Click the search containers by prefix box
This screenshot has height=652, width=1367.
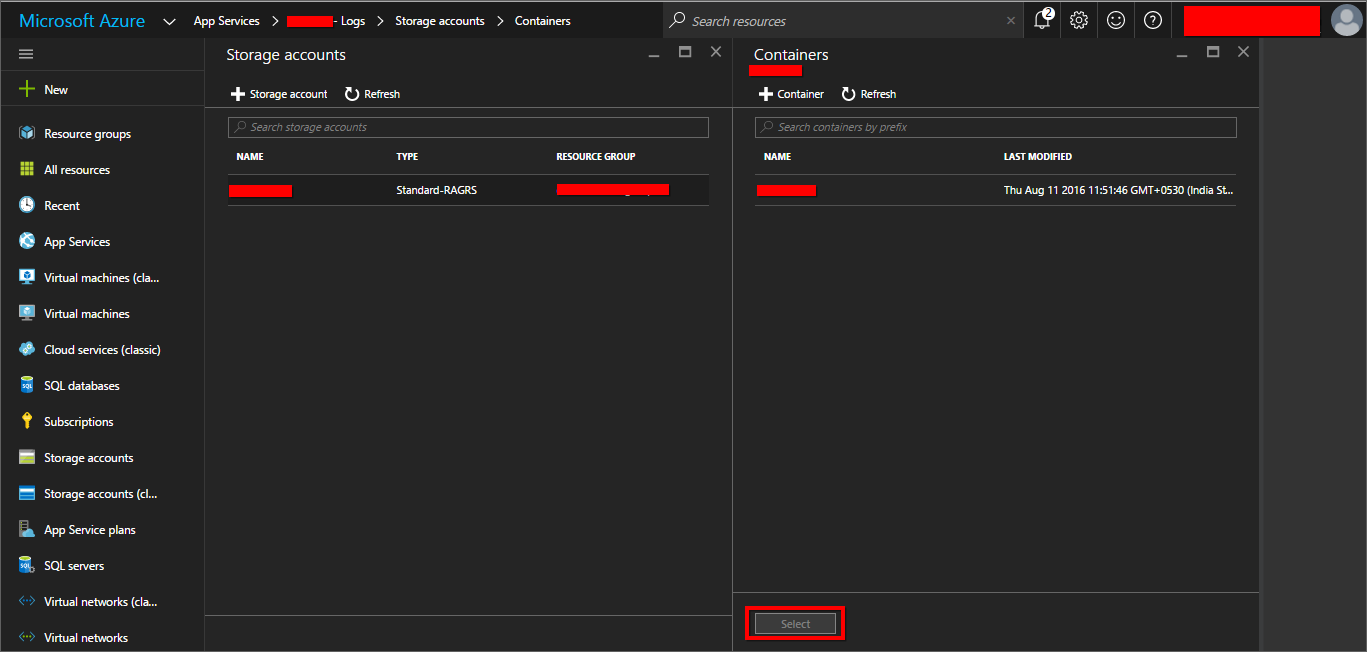pos(995,127)
